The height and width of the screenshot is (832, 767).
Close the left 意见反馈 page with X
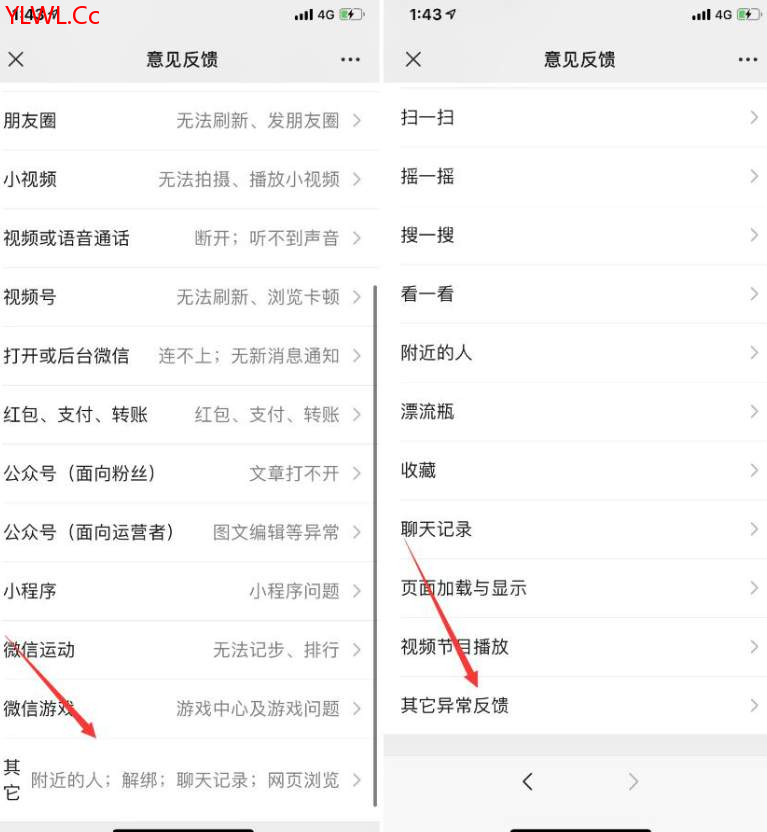(16, 59)
